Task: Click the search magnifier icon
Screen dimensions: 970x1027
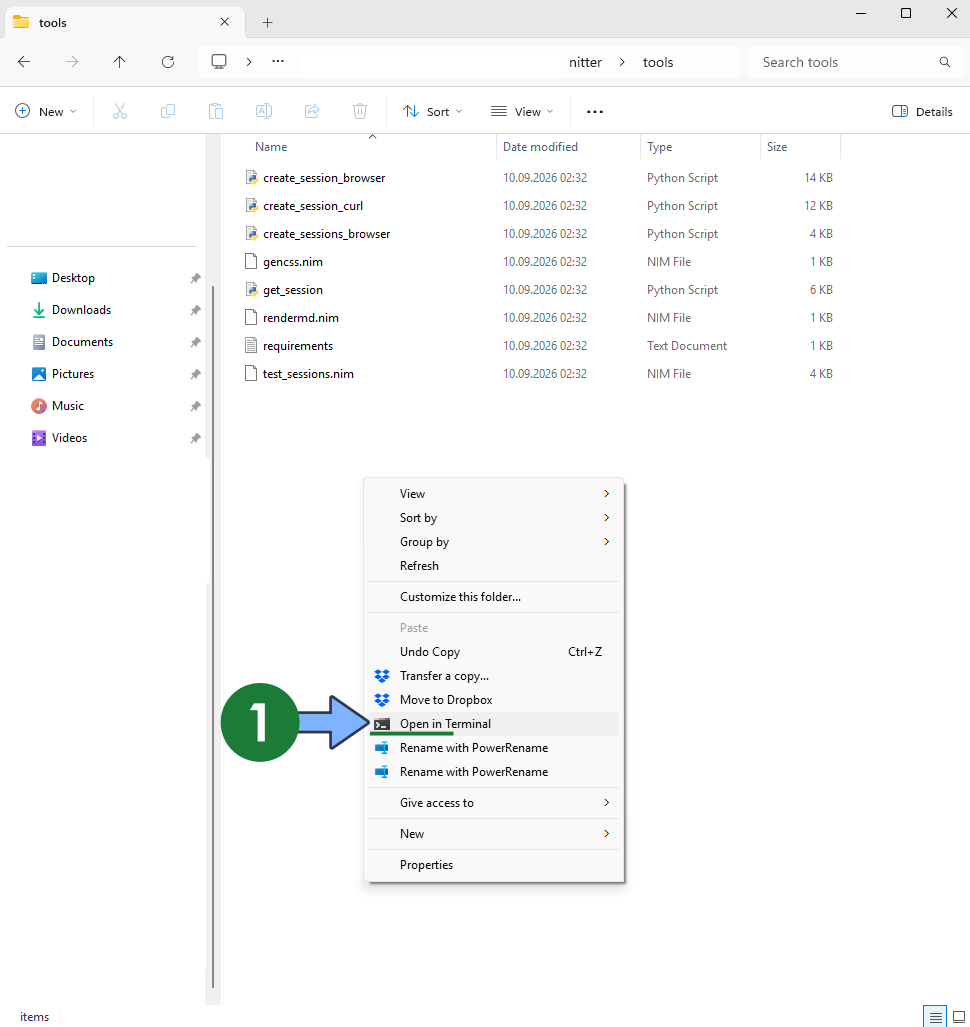Action: 944,62
